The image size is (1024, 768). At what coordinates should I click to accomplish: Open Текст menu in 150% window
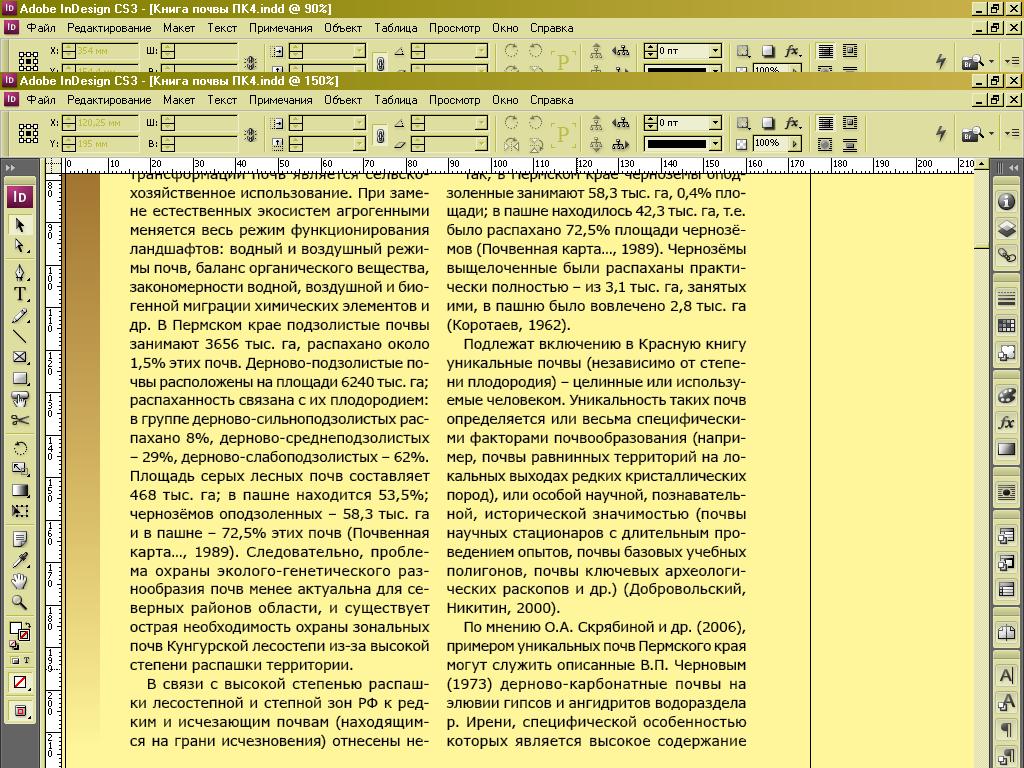222,100
